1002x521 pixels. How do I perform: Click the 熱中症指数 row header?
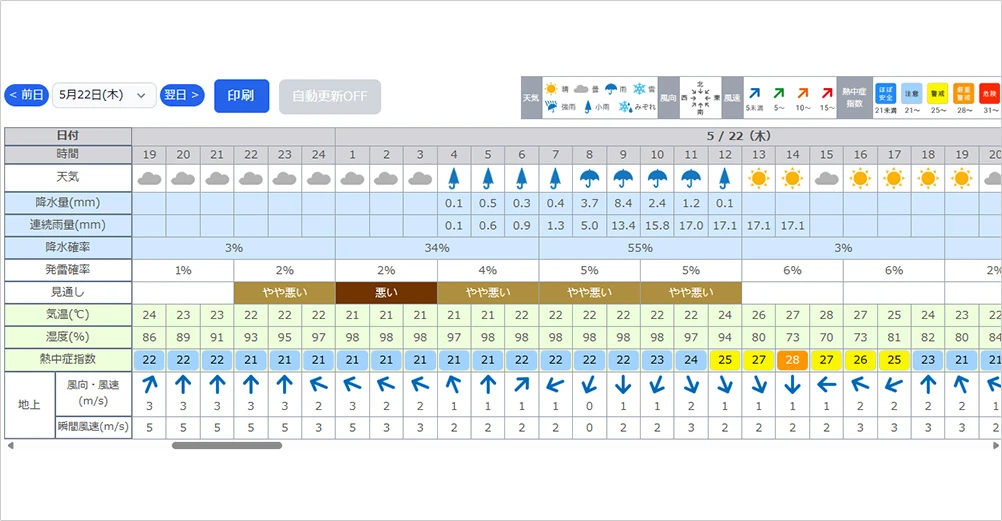coord(68,360)
